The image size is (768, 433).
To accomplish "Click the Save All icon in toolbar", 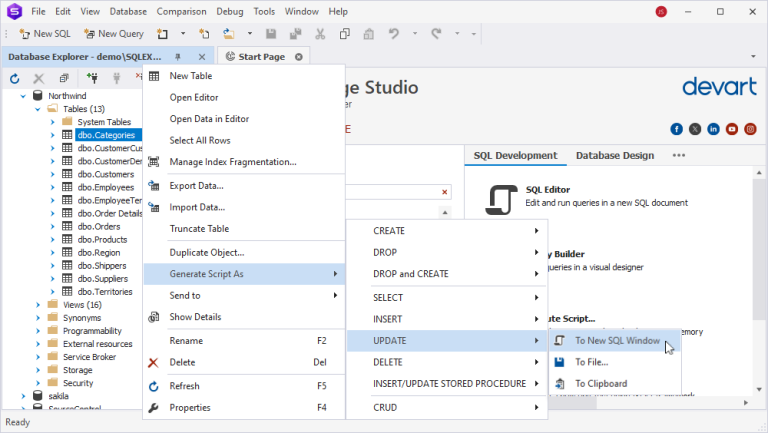I will (295, 34).
